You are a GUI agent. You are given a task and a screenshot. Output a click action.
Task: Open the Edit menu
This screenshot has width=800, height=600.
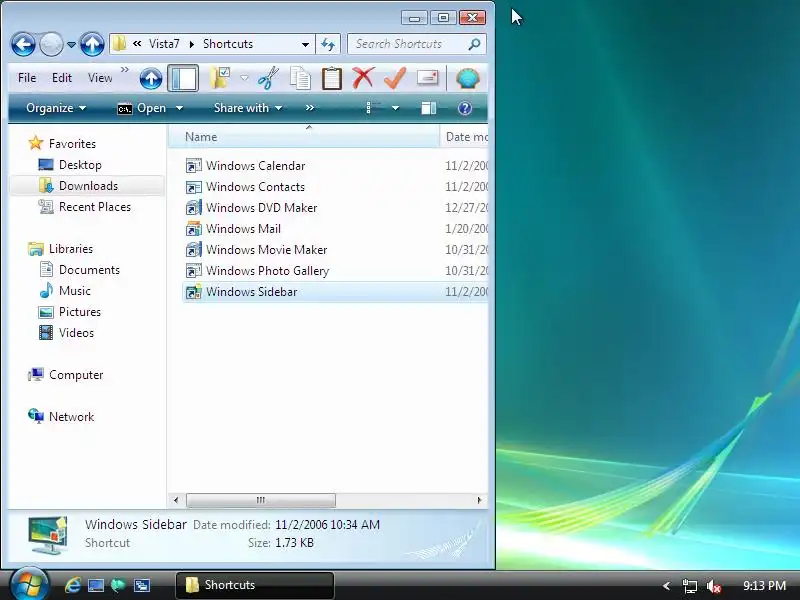click(62, 78)
